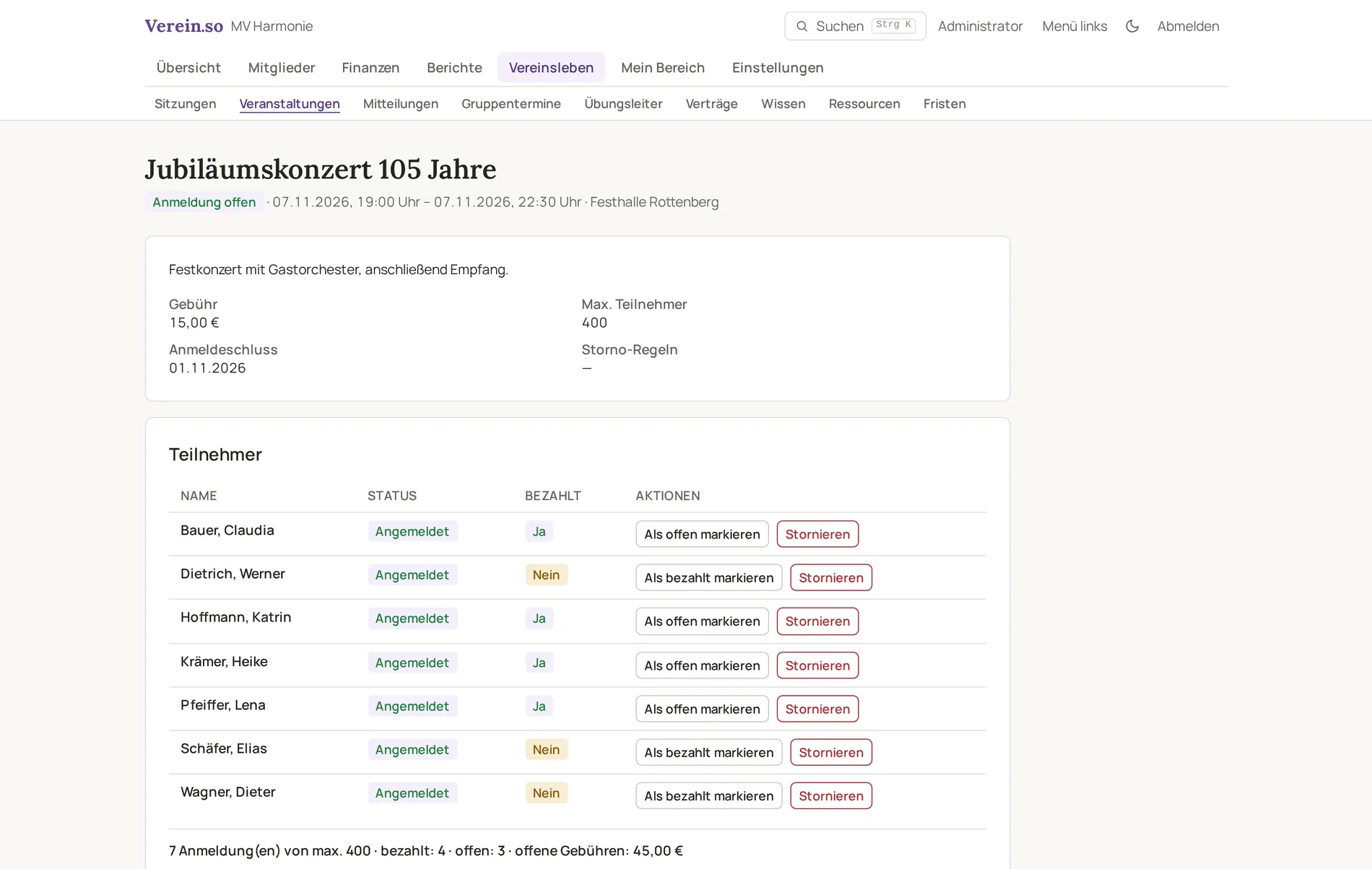This screenshot has width=1372, height=869.
Task: Switch layout via Menü links
Action: (x=1074, y=26)
